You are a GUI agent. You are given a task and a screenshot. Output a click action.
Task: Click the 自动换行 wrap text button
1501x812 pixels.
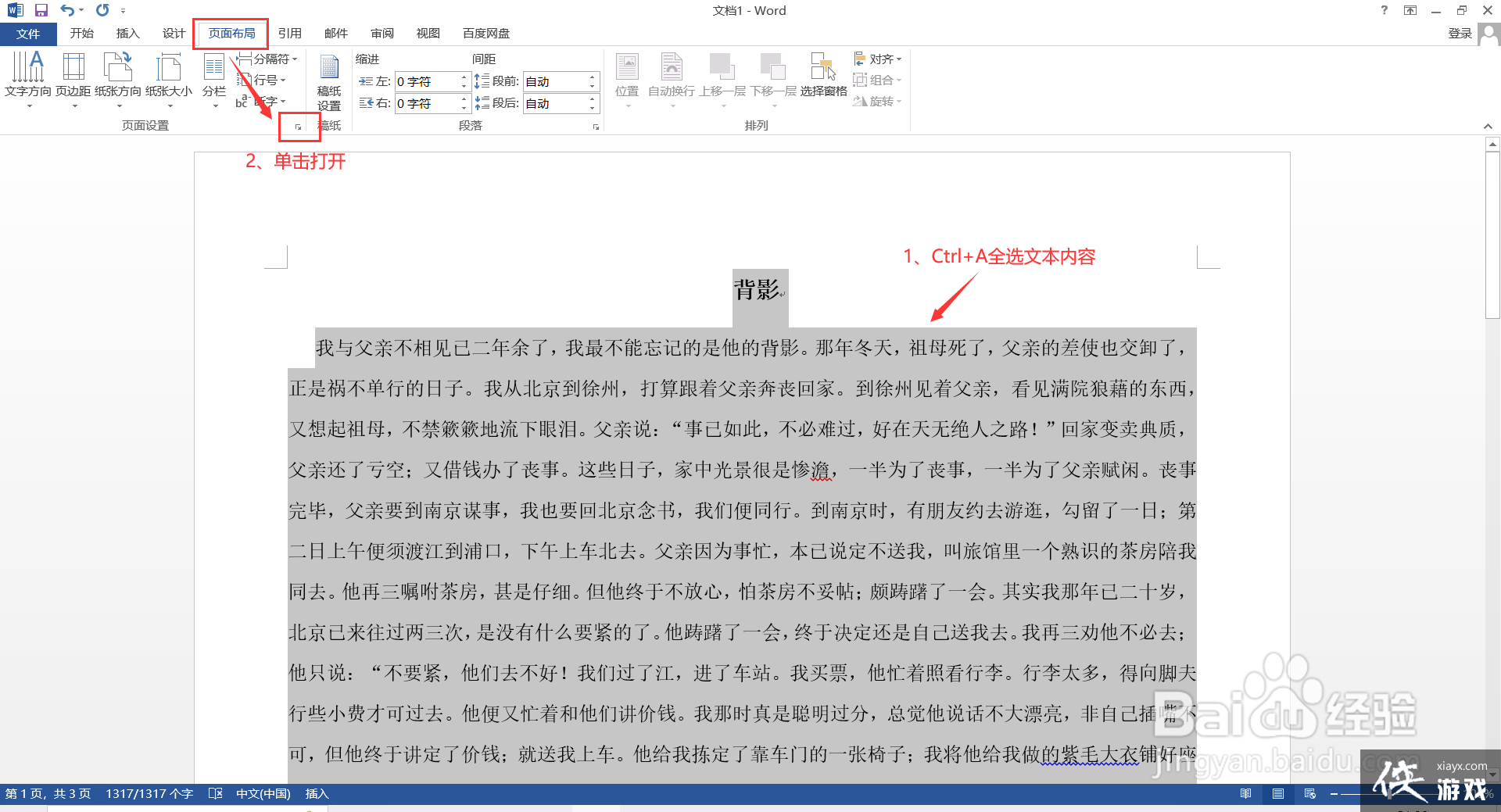point(672,80)
